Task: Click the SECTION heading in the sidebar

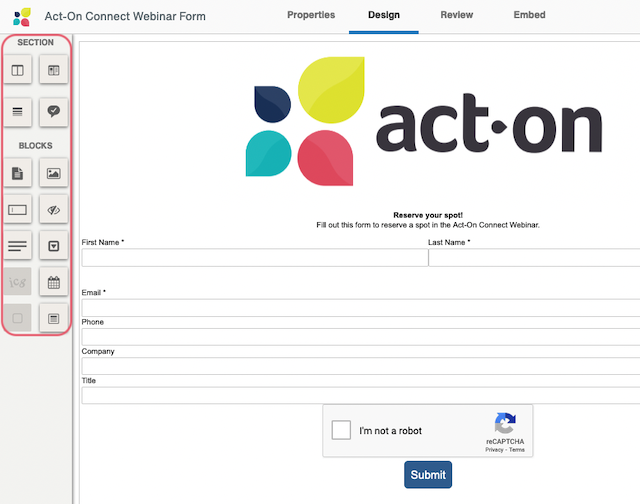Action: pos(36,42)
